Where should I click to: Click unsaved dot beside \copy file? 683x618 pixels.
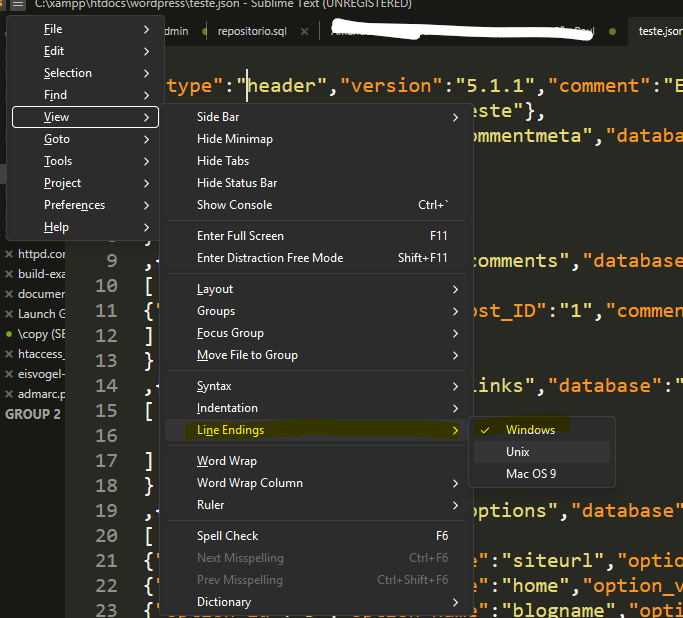pyautogui.click(x=9, y=334)
